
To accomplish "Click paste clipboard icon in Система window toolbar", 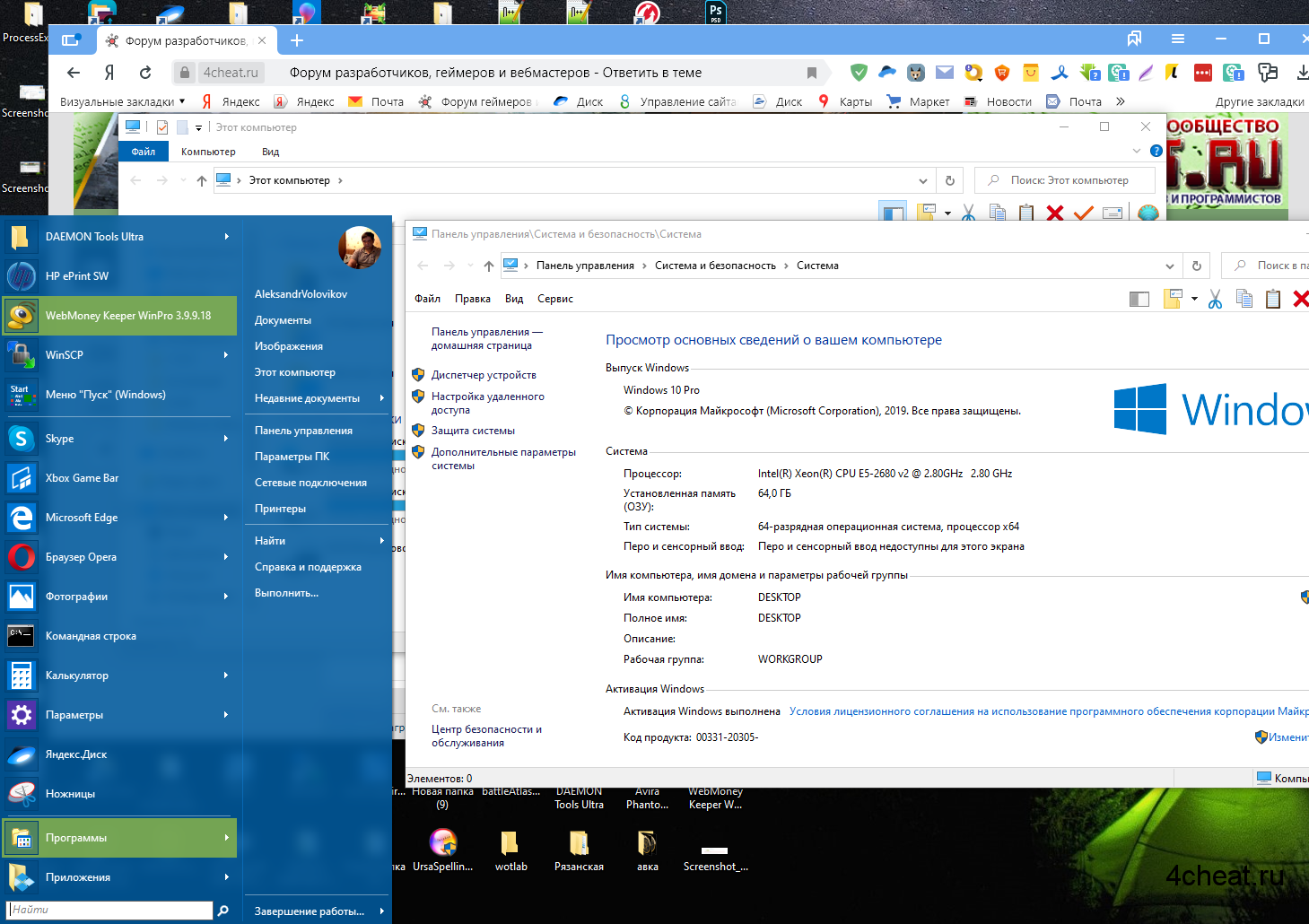I will pyautogui.click(x=1272, y=299).
